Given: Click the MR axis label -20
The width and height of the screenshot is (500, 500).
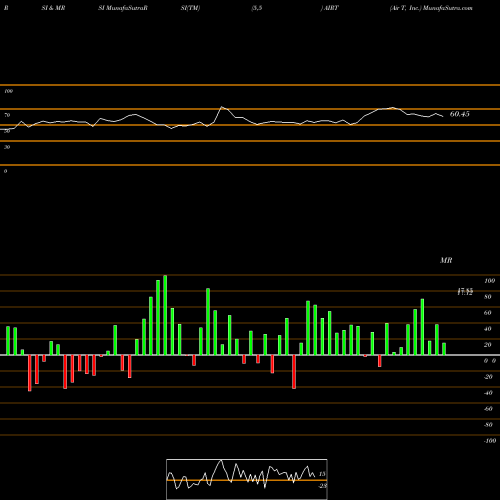Looking at the screenshot, I should point(488,377).
